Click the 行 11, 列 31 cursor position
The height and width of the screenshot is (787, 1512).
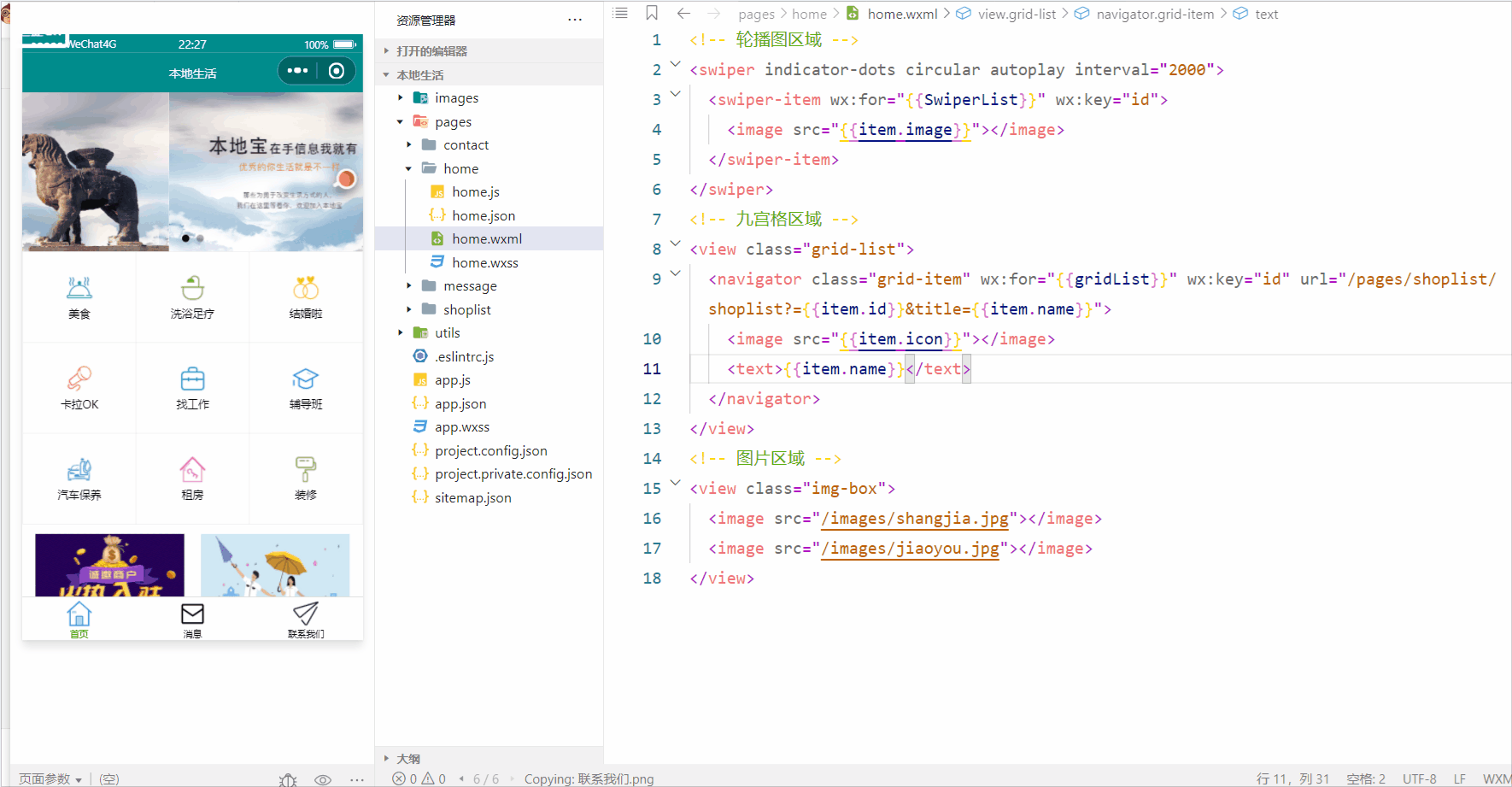[1292, 778]
